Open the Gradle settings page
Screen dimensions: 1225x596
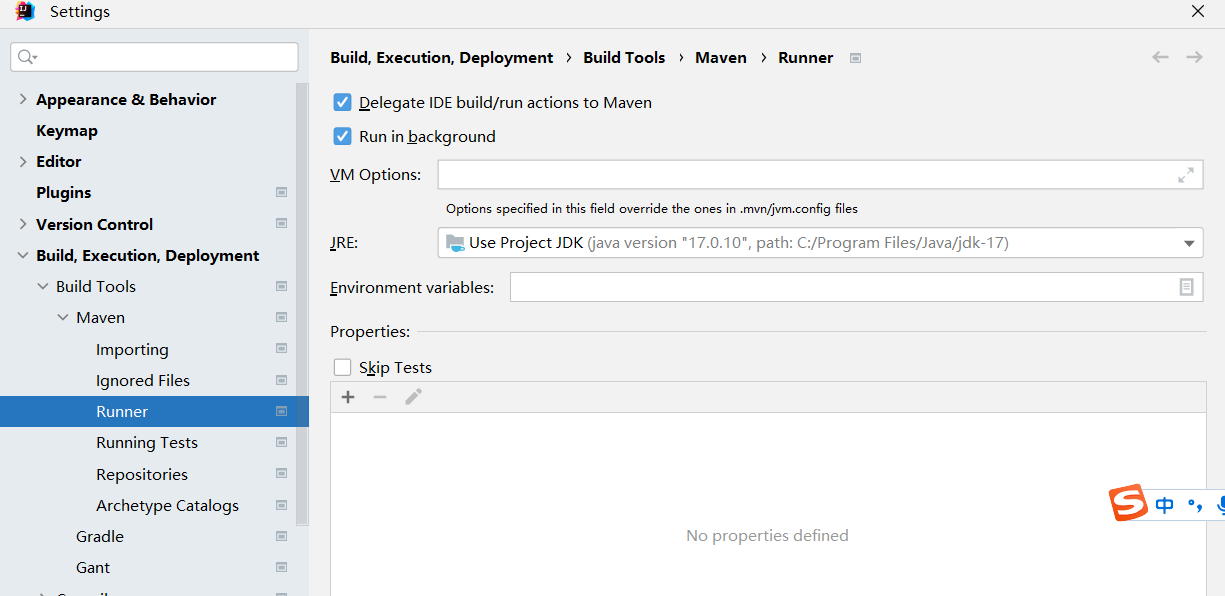[100, 536]
